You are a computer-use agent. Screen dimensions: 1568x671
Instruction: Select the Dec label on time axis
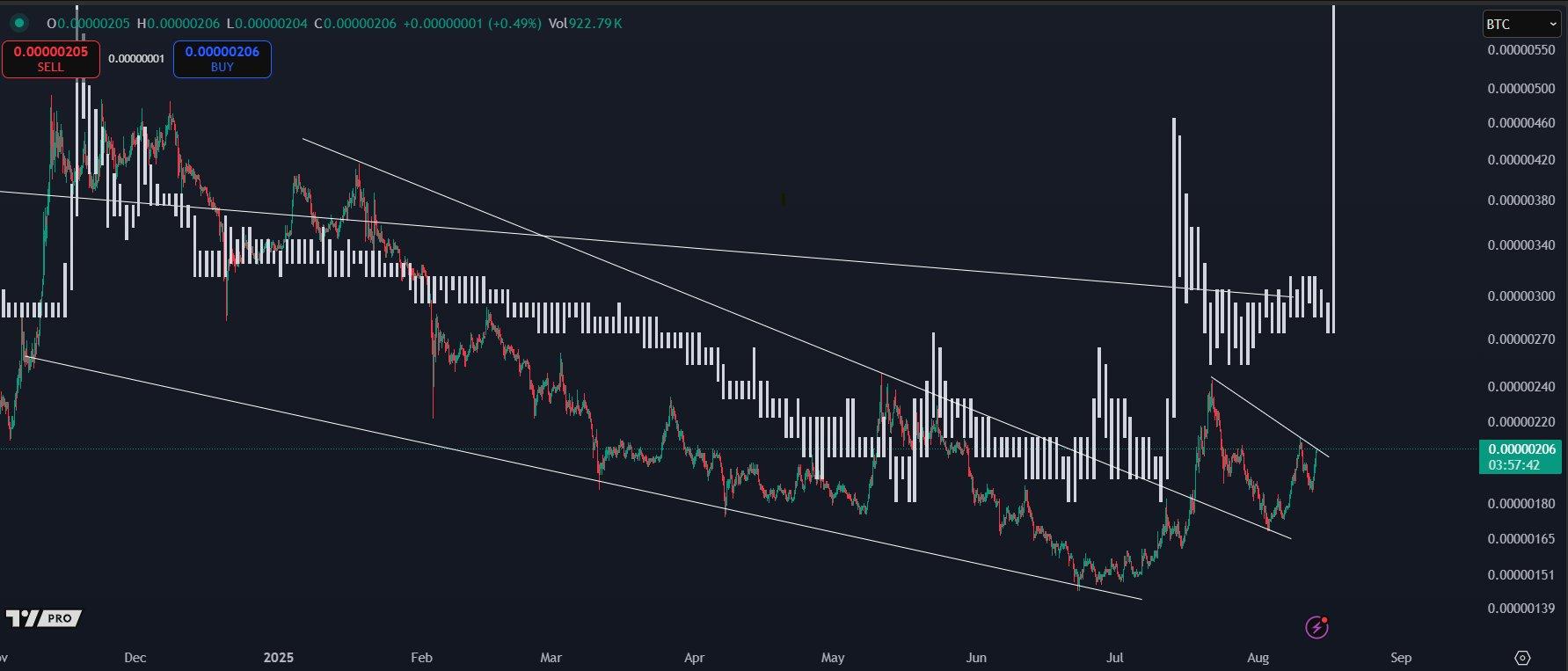[135, 658]
